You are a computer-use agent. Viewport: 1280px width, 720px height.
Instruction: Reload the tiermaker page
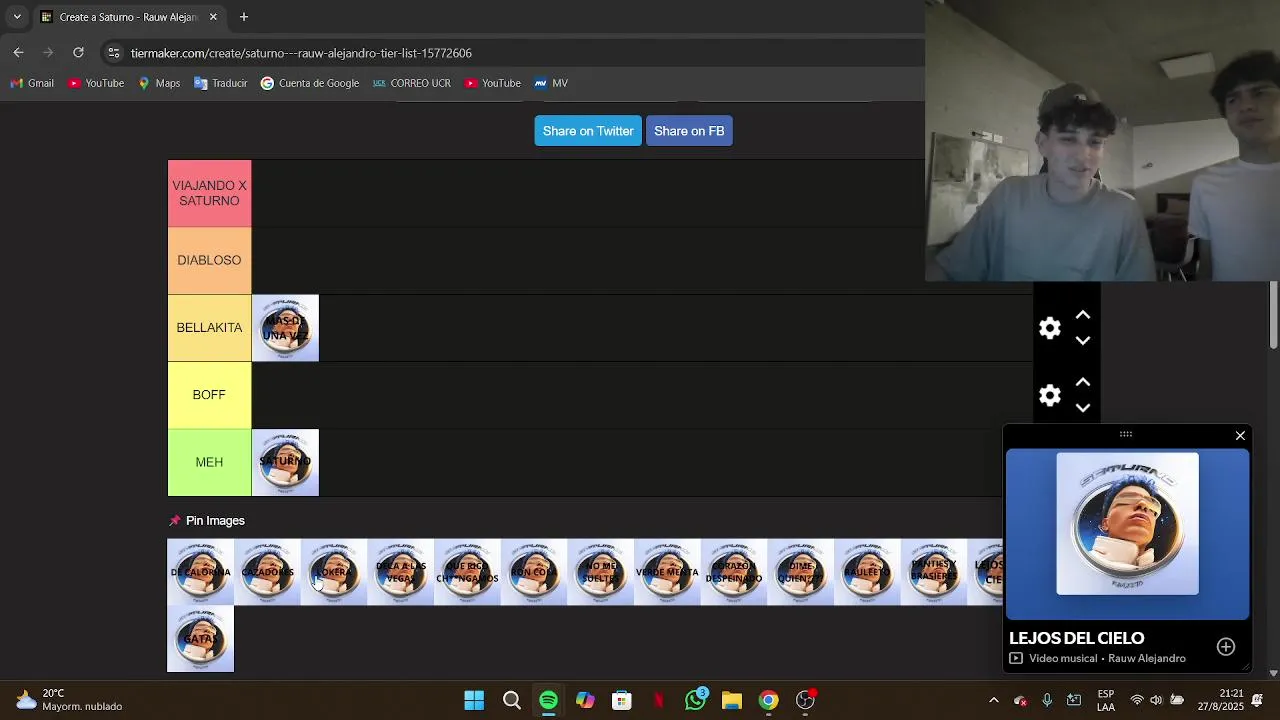(78, 52)
